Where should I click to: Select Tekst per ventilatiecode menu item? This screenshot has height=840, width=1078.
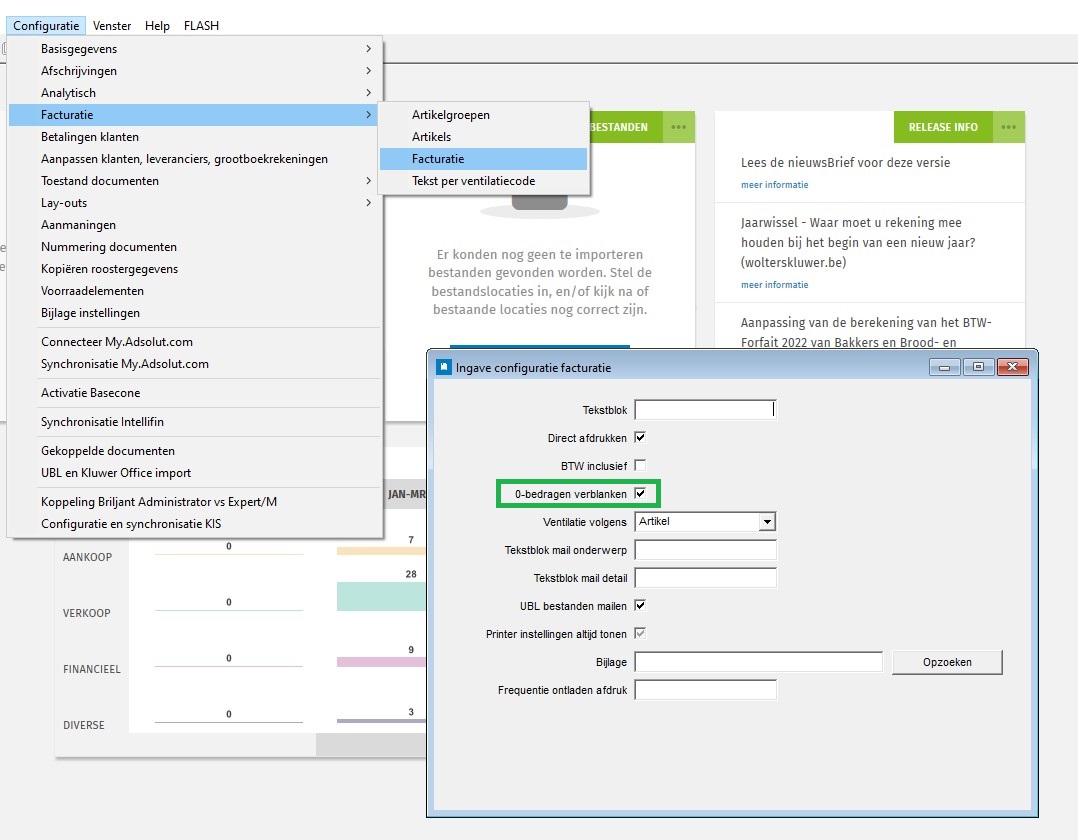pos(473,181)
